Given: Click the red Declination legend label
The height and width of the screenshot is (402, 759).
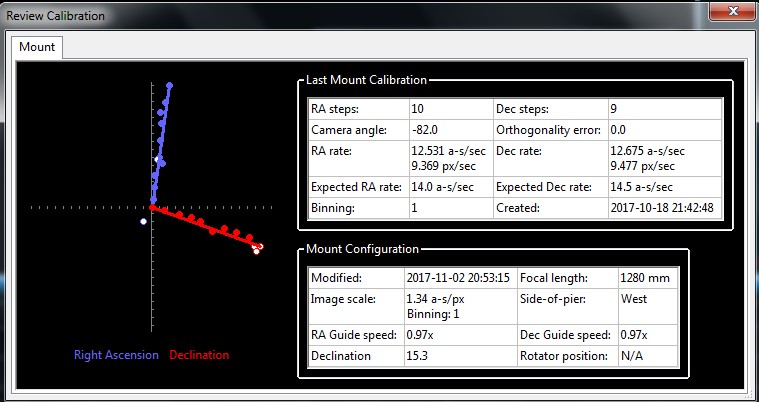Looking at the screenshot, I should point(199,355).
